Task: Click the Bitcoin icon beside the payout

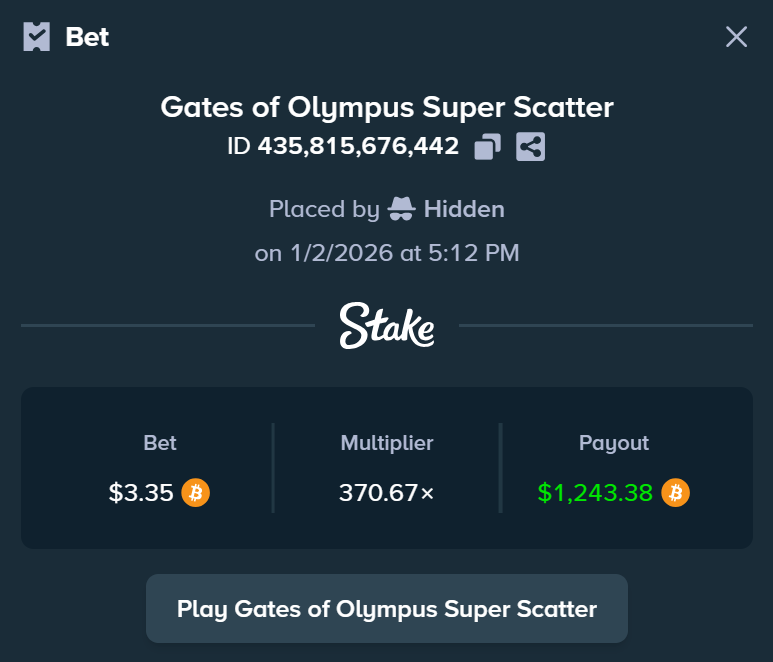Action: point(675,493)
